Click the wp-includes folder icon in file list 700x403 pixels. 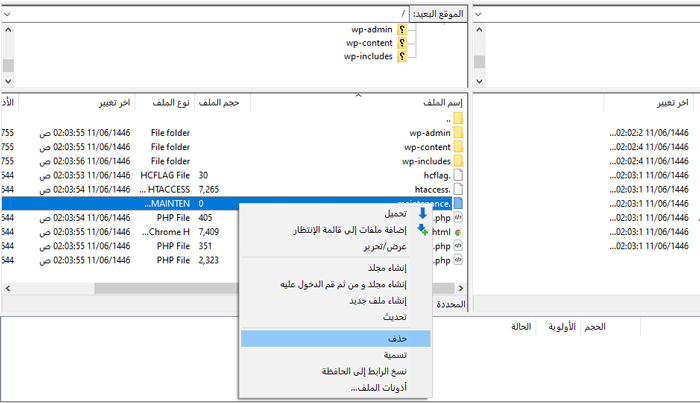pos(458,161)
